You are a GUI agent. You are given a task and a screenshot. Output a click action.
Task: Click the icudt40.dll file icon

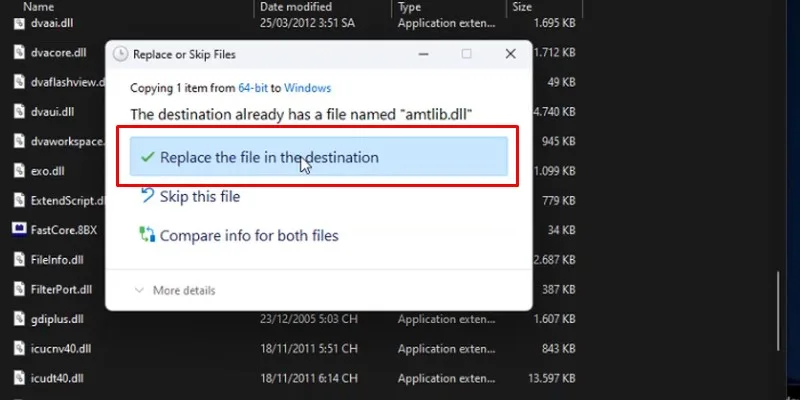[x=19, y=378]
